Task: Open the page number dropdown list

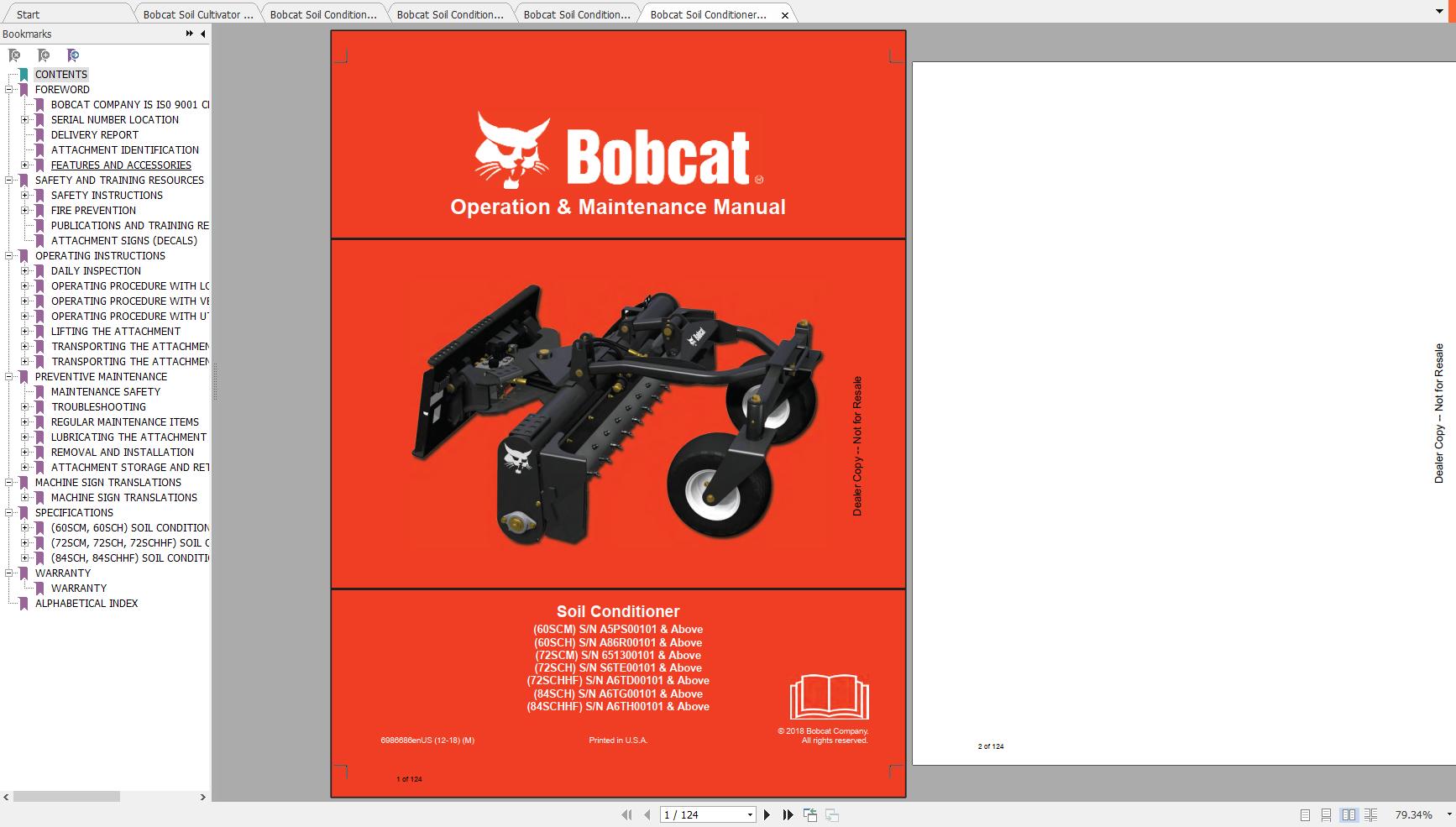Action: click(x=750, y=814)
